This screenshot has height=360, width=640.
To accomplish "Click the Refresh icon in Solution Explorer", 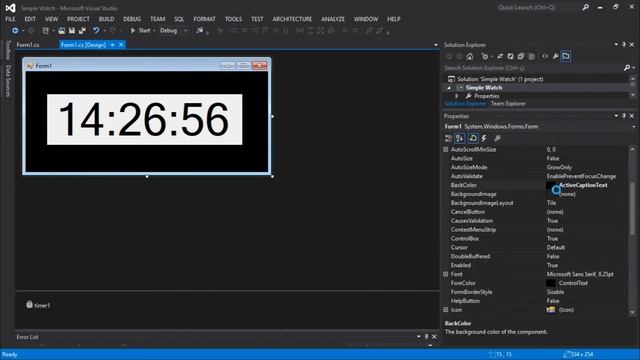I will coord(511,56).
